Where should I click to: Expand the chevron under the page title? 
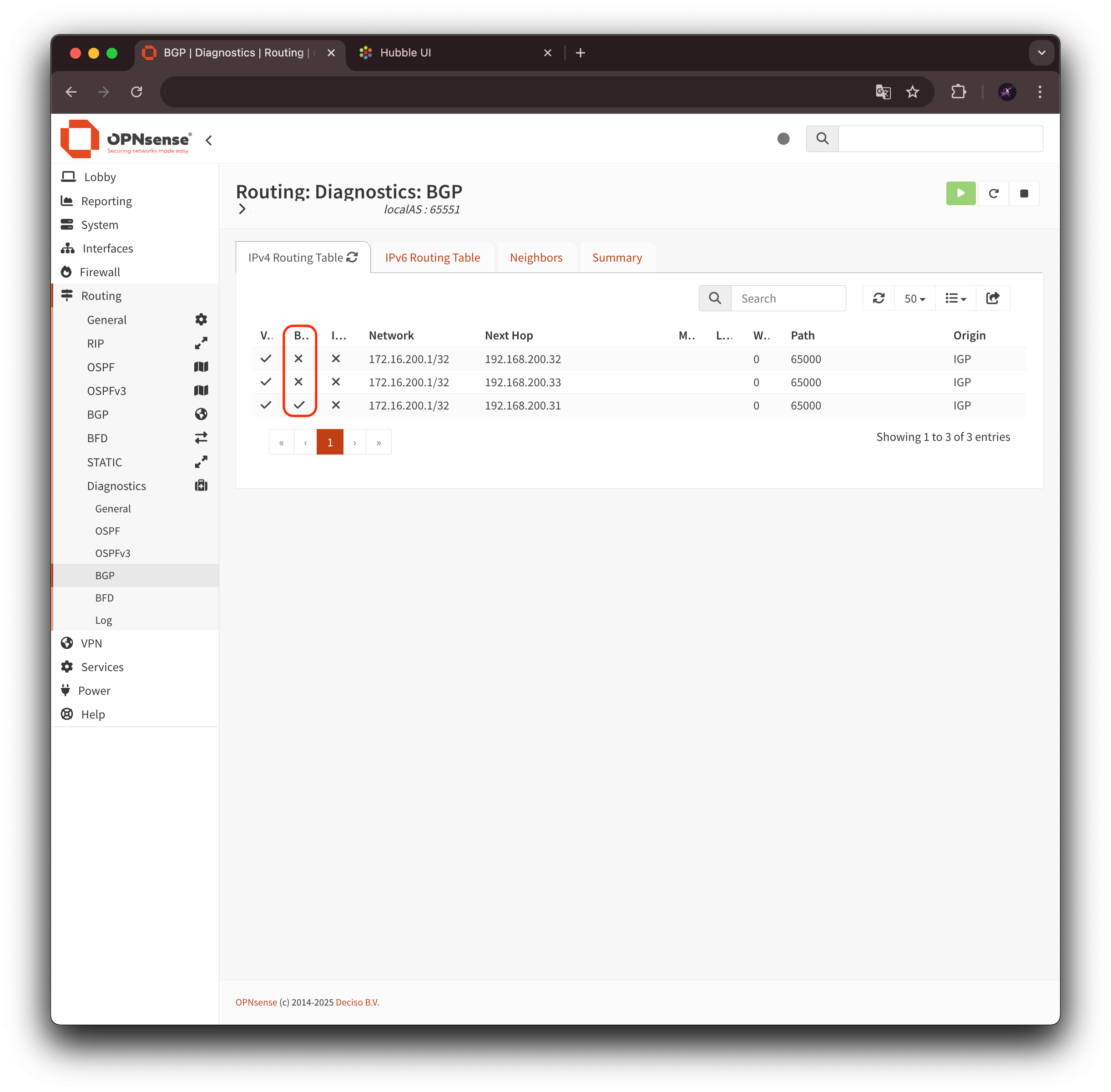242,209
